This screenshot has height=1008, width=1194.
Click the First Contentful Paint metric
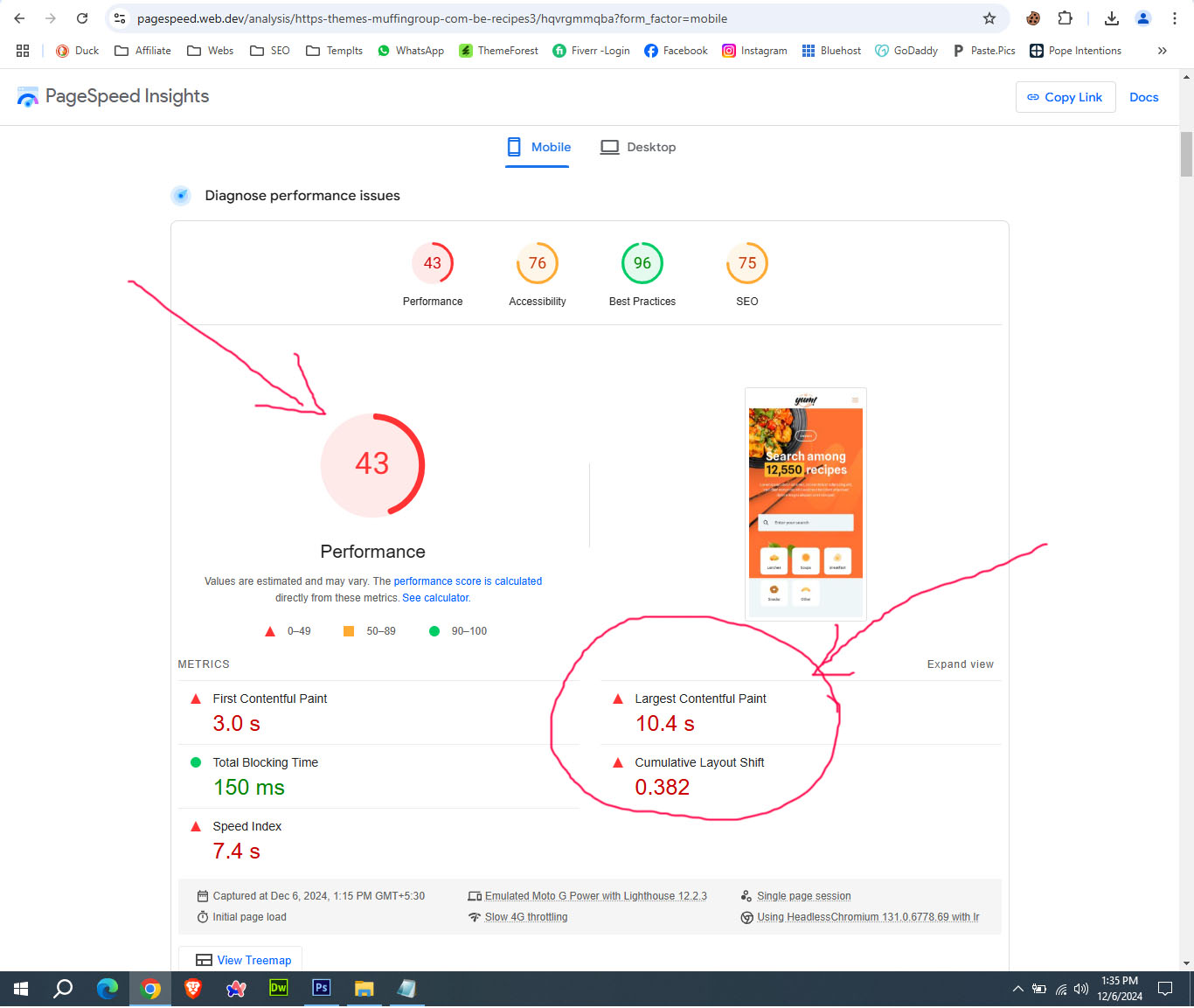coord(378,713)
